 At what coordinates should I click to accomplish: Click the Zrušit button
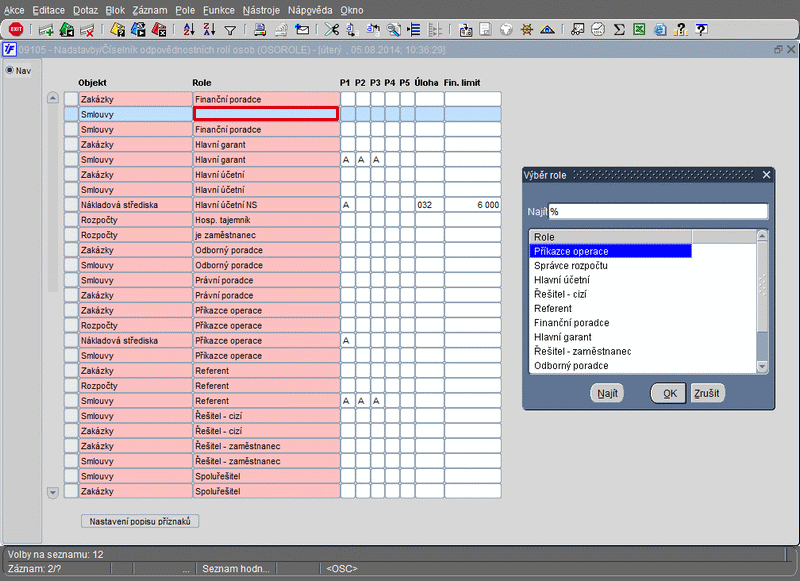tap(707, 393)
